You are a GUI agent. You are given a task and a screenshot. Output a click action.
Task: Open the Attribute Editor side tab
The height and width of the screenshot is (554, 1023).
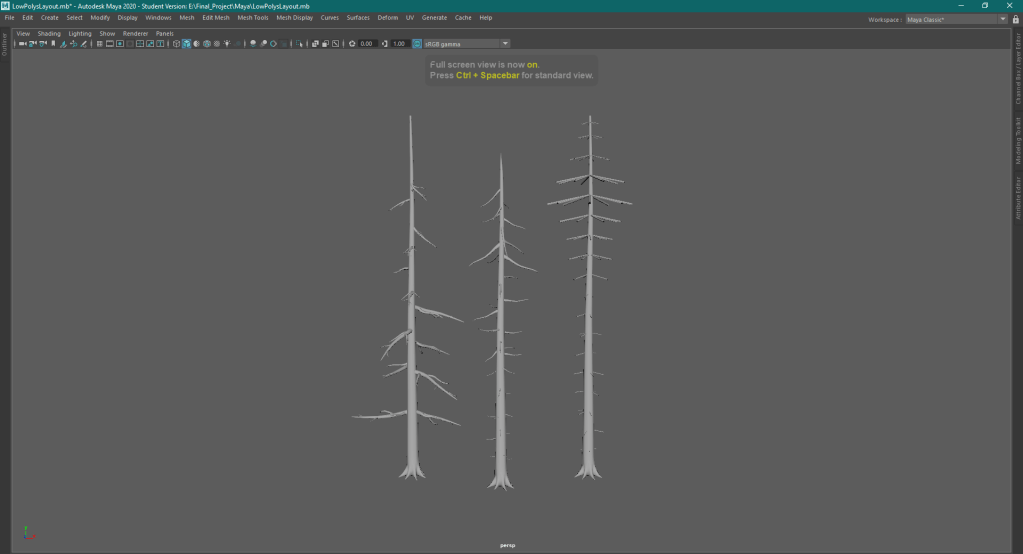(1017, 198)
